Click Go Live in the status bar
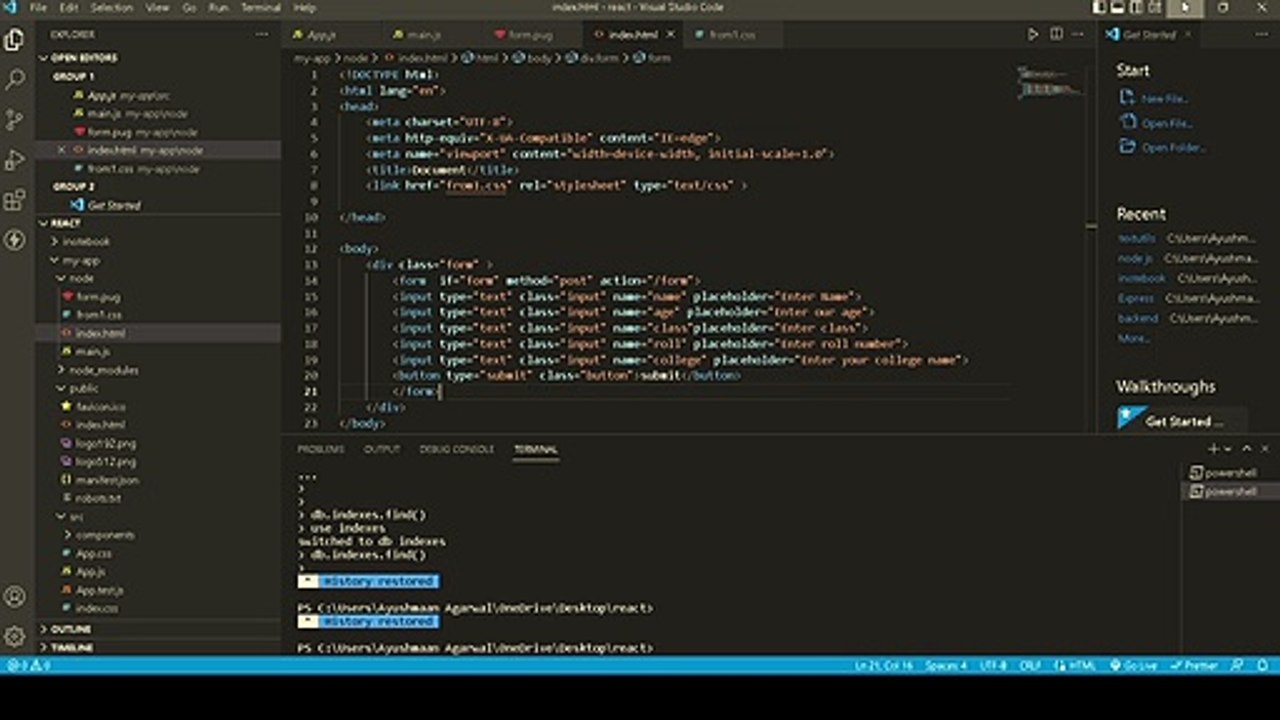Viewport: 1280px width, 720px height. (x=1135, y=665)
